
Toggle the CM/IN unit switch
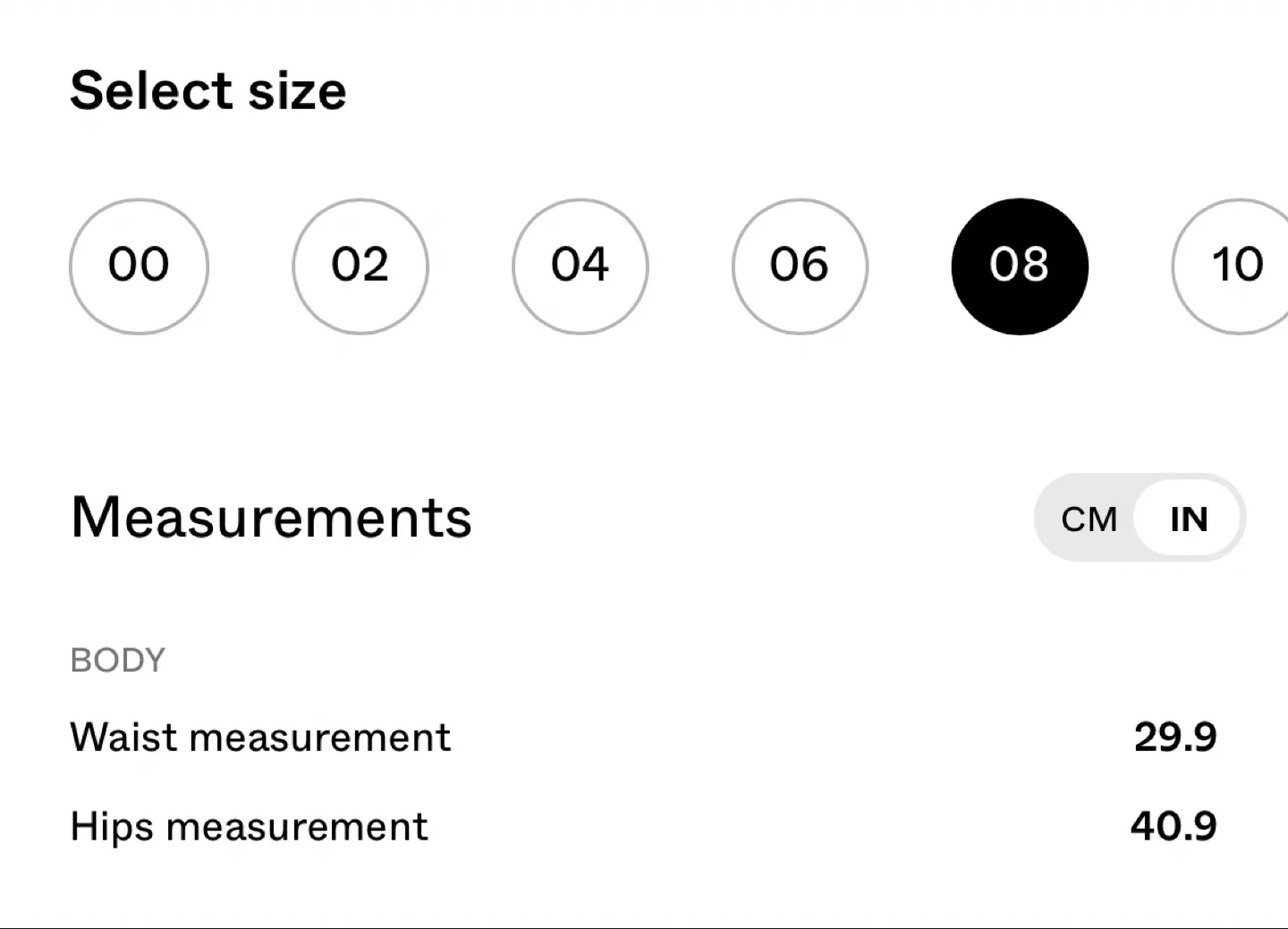pyautogui.click(x=1139, y=519)
